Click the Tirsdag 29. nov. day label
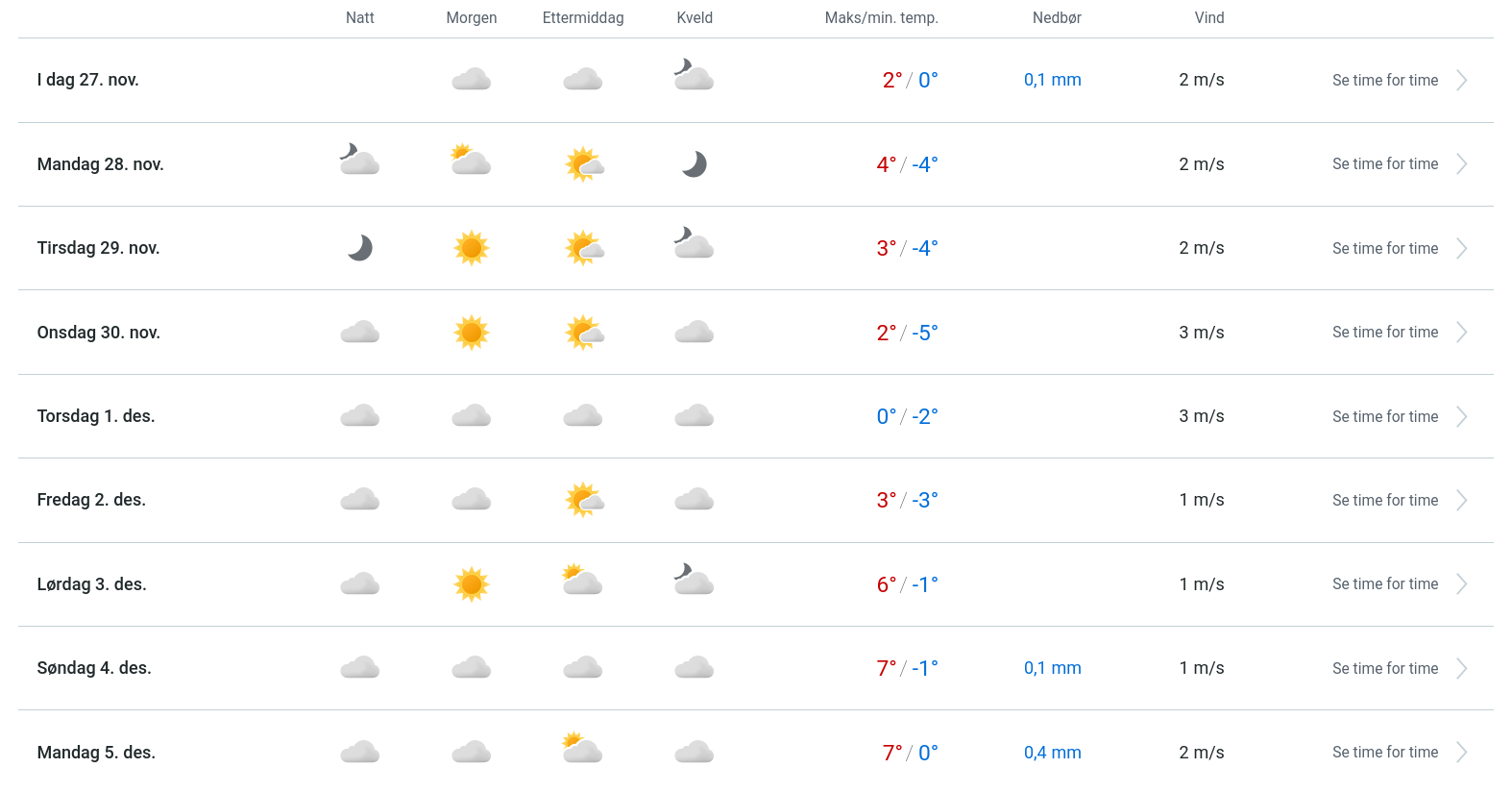Viewport: 1512px width, 793px height. click(x=98, y=248)
